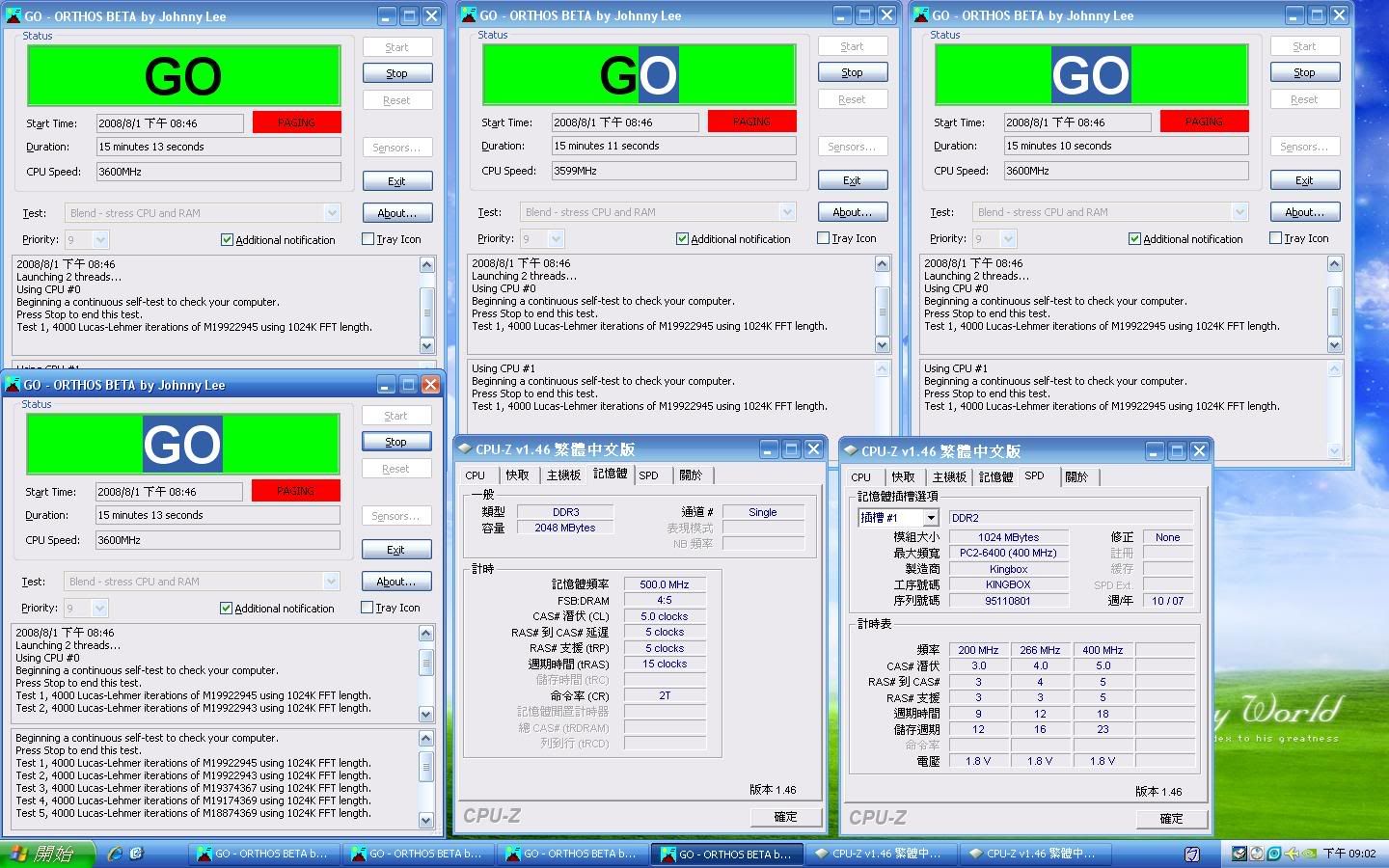Open the Priority dropdown in the bottom-left ORTHOS window
This screenshot has width=1389, height=868.
pyautogui.click(x=99, y=608)
